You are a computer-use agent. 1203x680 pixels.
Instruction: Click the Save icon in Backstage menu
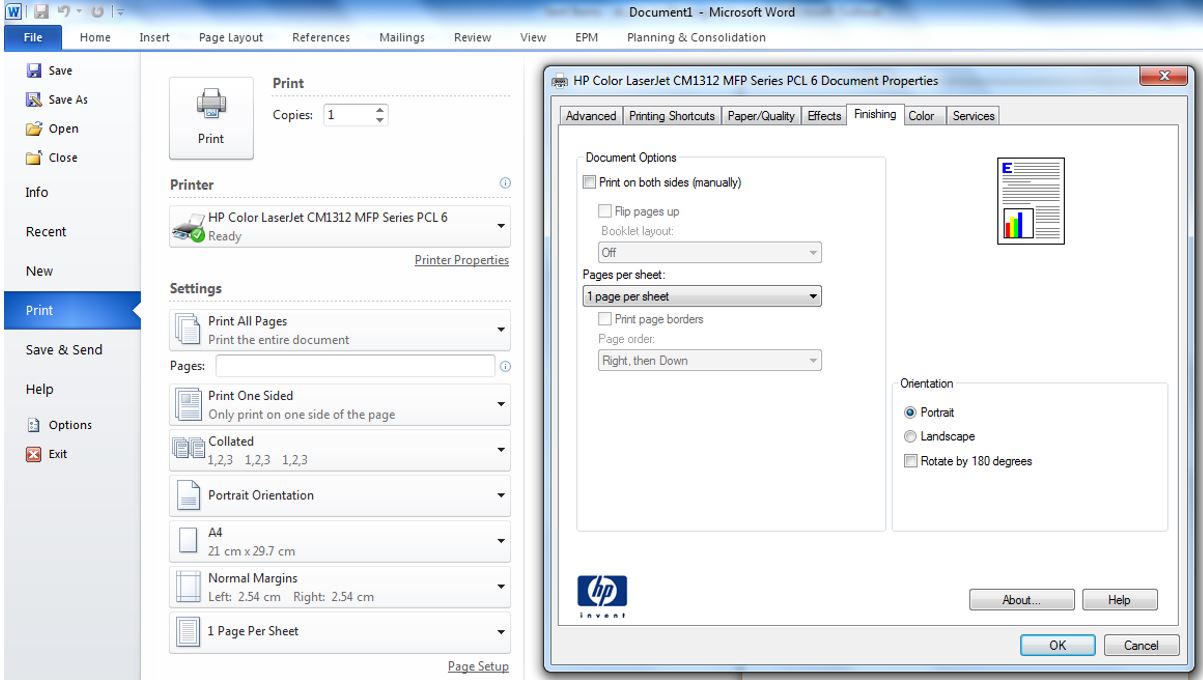[34, 71]
